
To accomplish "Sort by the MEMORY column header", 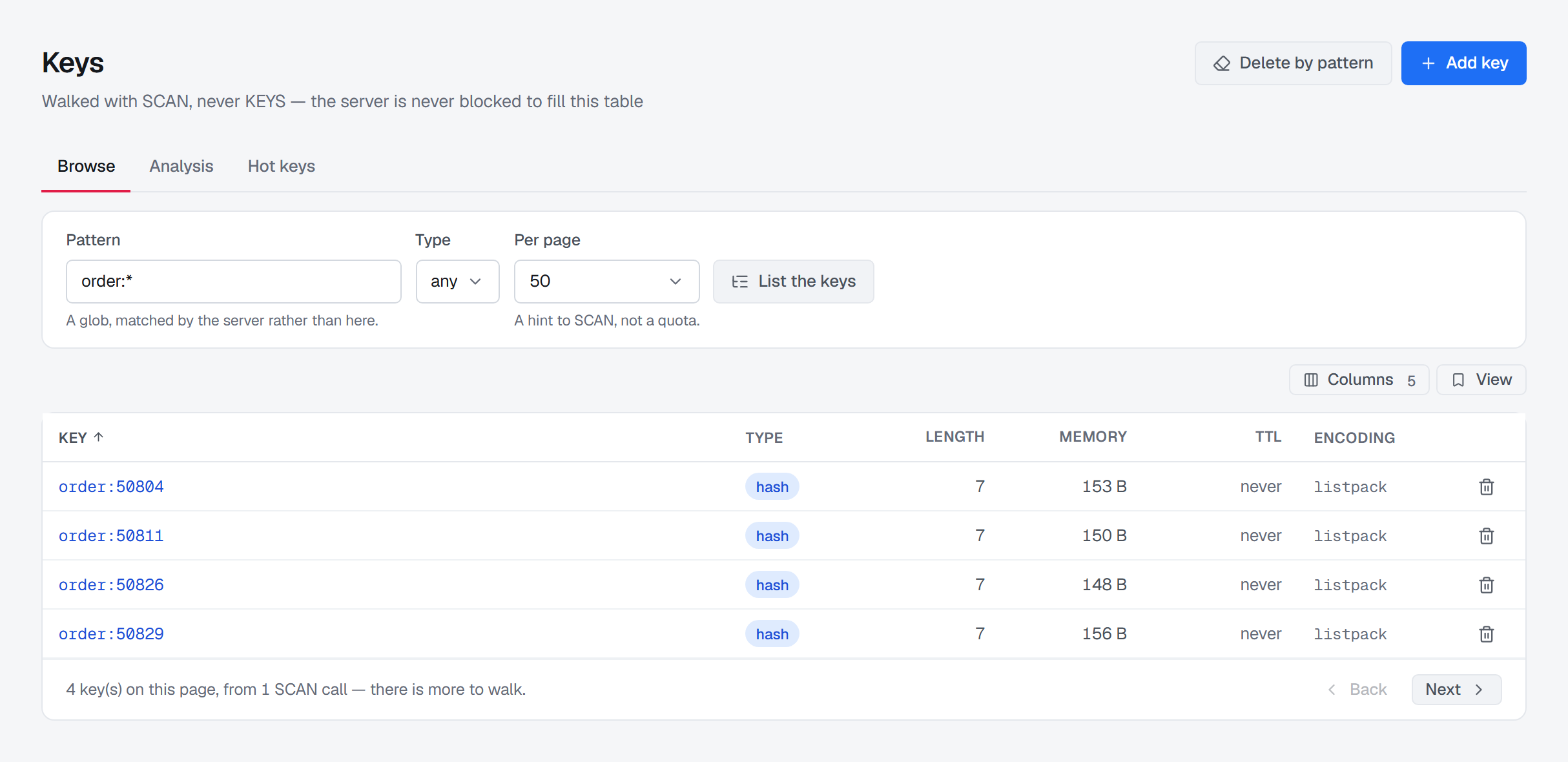I will pos(1093,437).
